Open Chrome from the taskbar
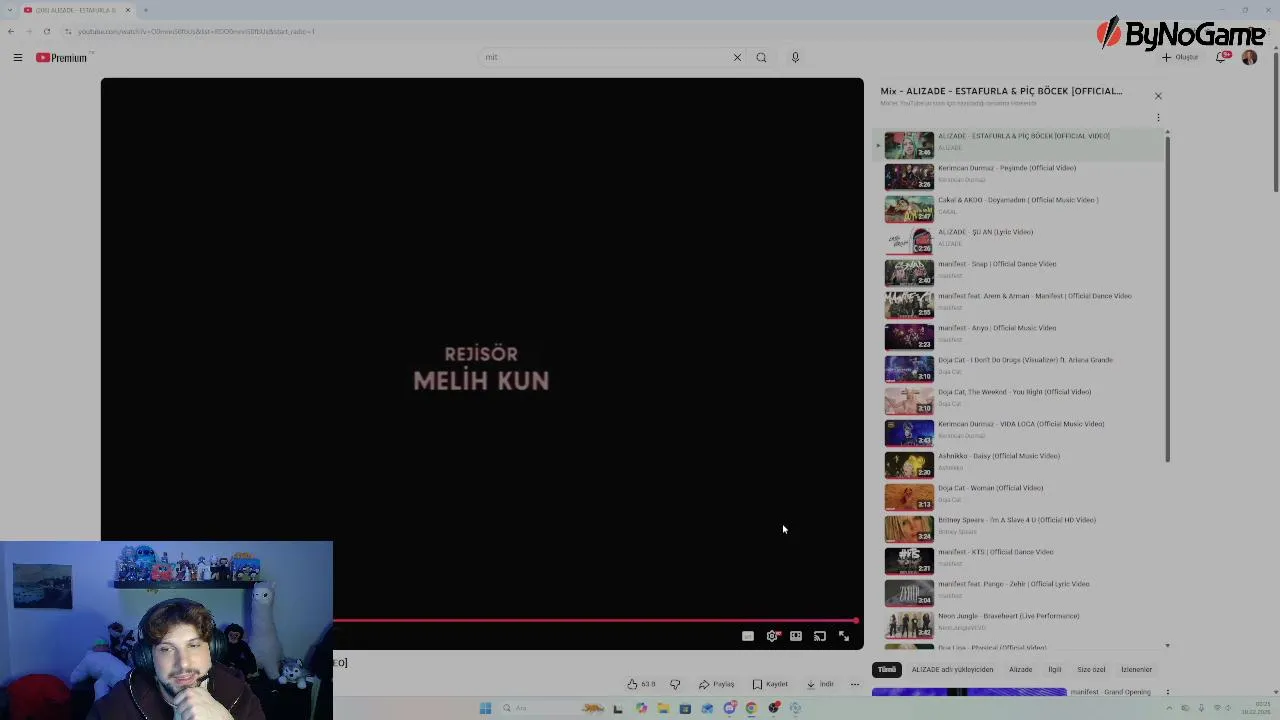The image size is (1280, 720). [751, 708]
